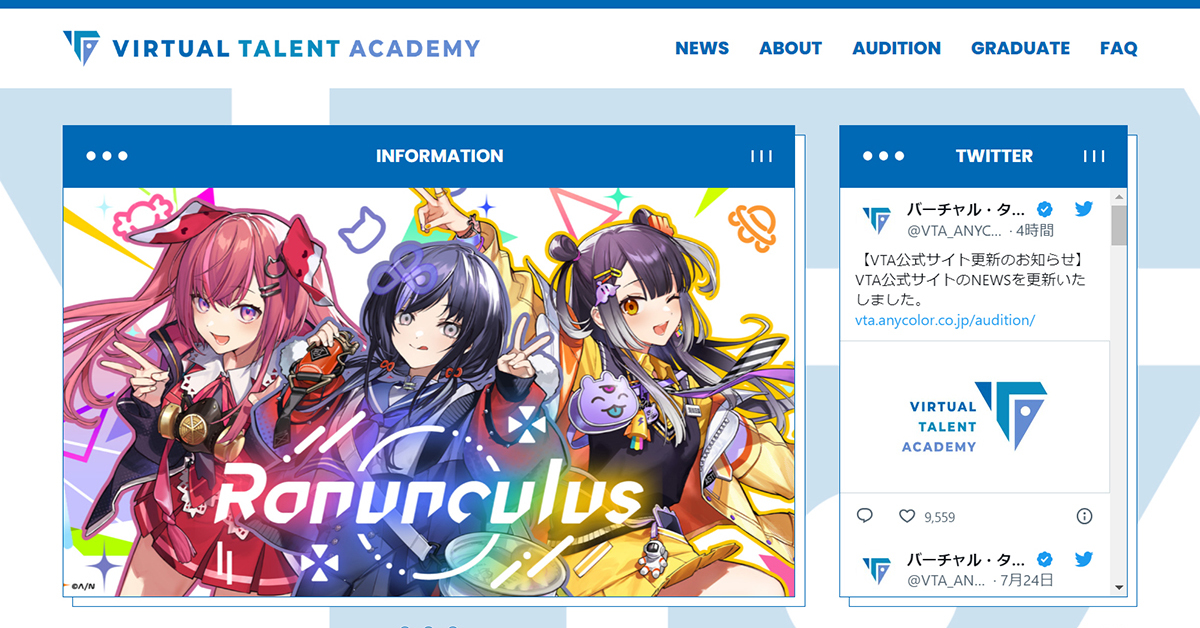Click VTA avatar on the first tweet
The width and height of the screenshot is (1200, 628).
point(877,220)
